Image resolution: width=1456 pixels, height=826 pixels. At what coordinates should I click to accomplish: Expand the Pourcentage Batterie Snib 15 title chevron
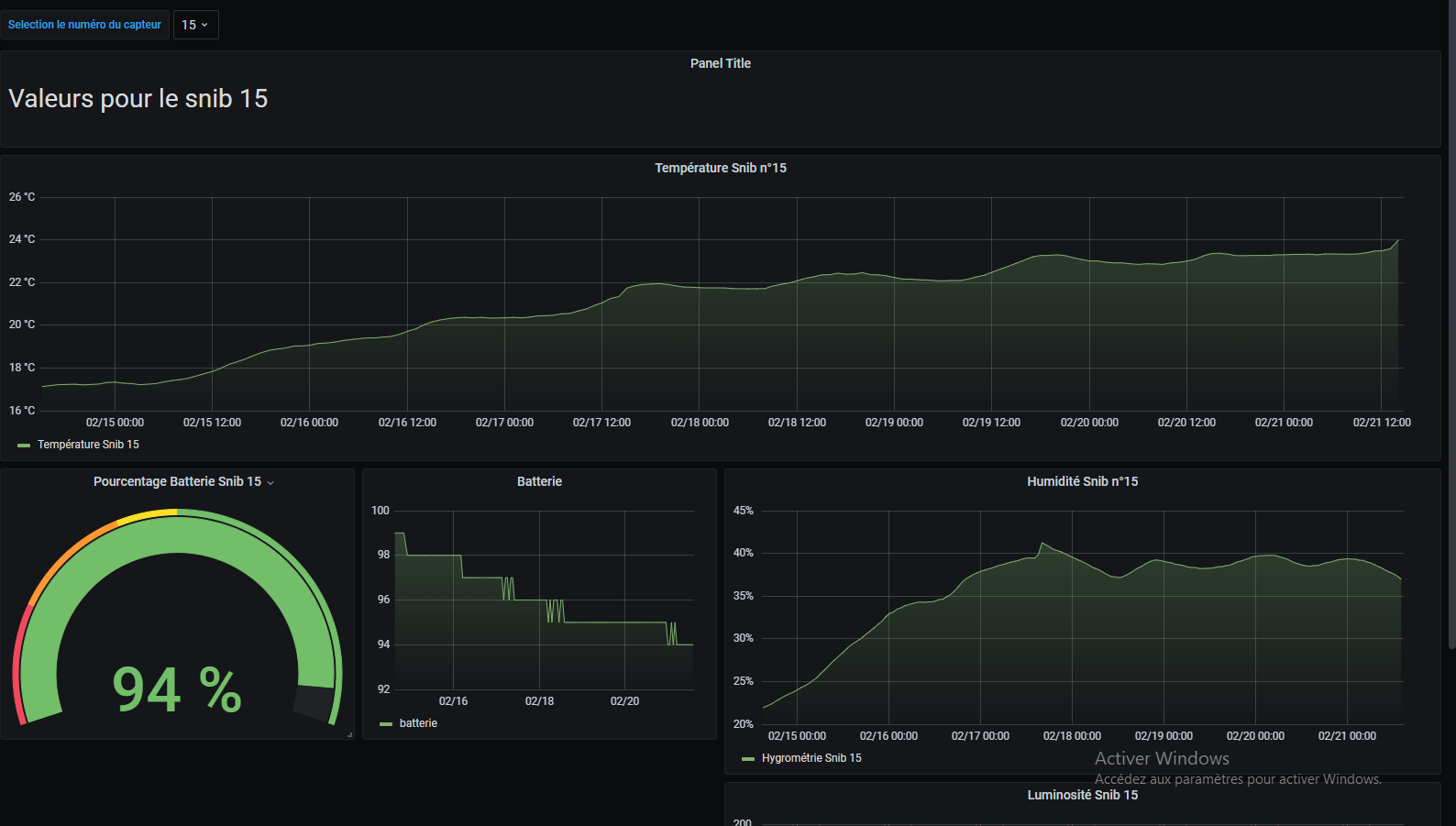click(270, 482)
